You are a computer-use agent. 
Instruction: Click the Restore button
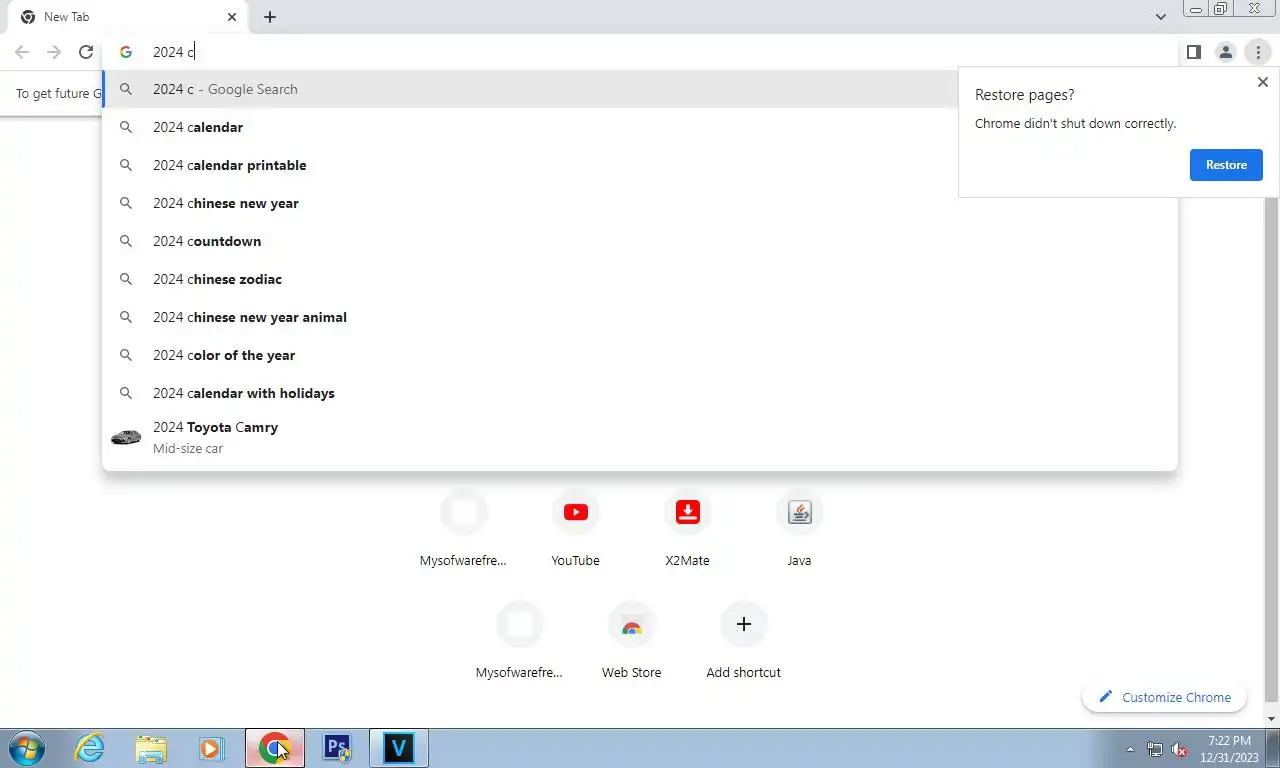point(1226,165)
